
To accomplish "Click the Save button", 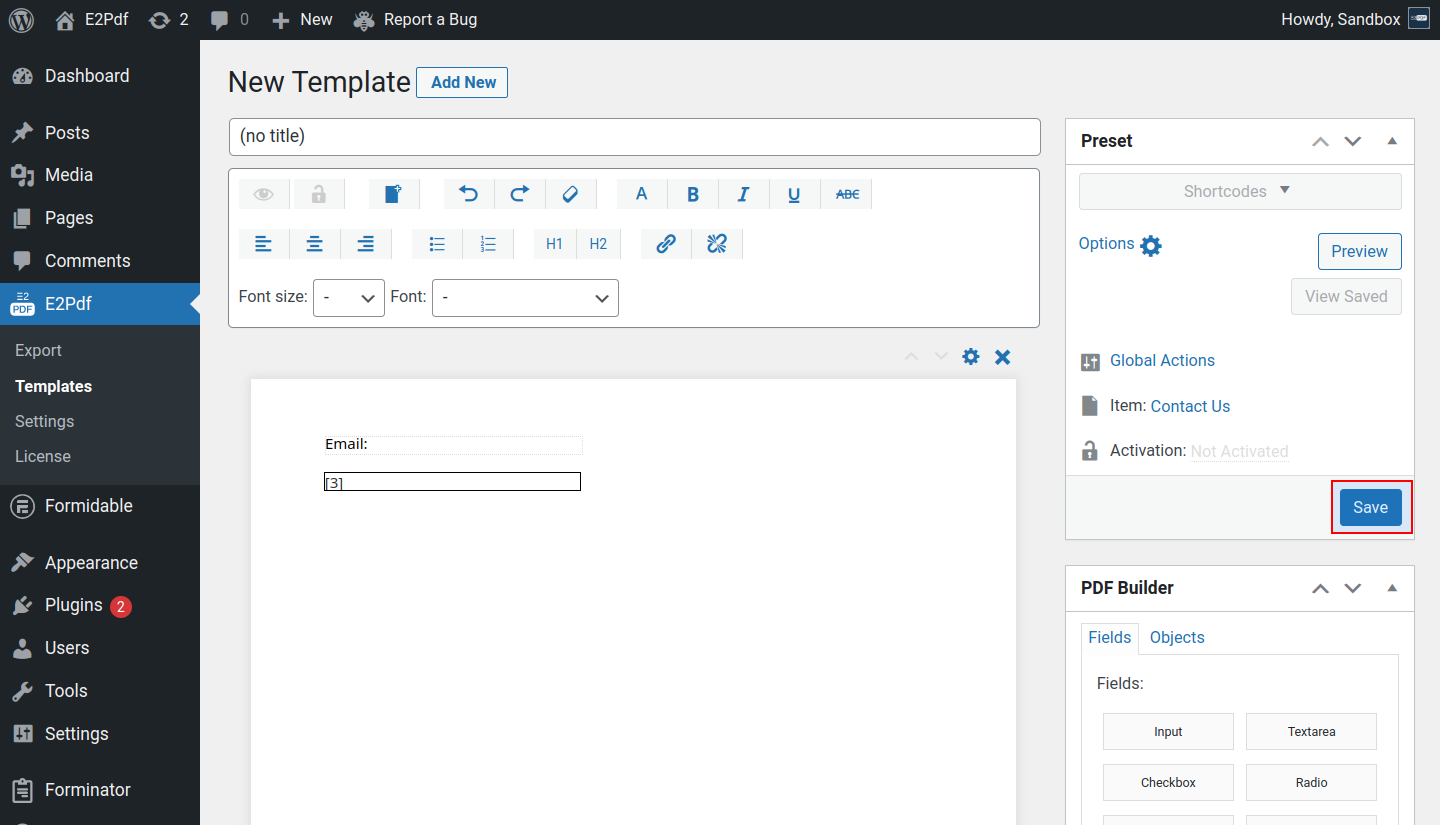I will pyautogui.click(x=1370, y=508).
